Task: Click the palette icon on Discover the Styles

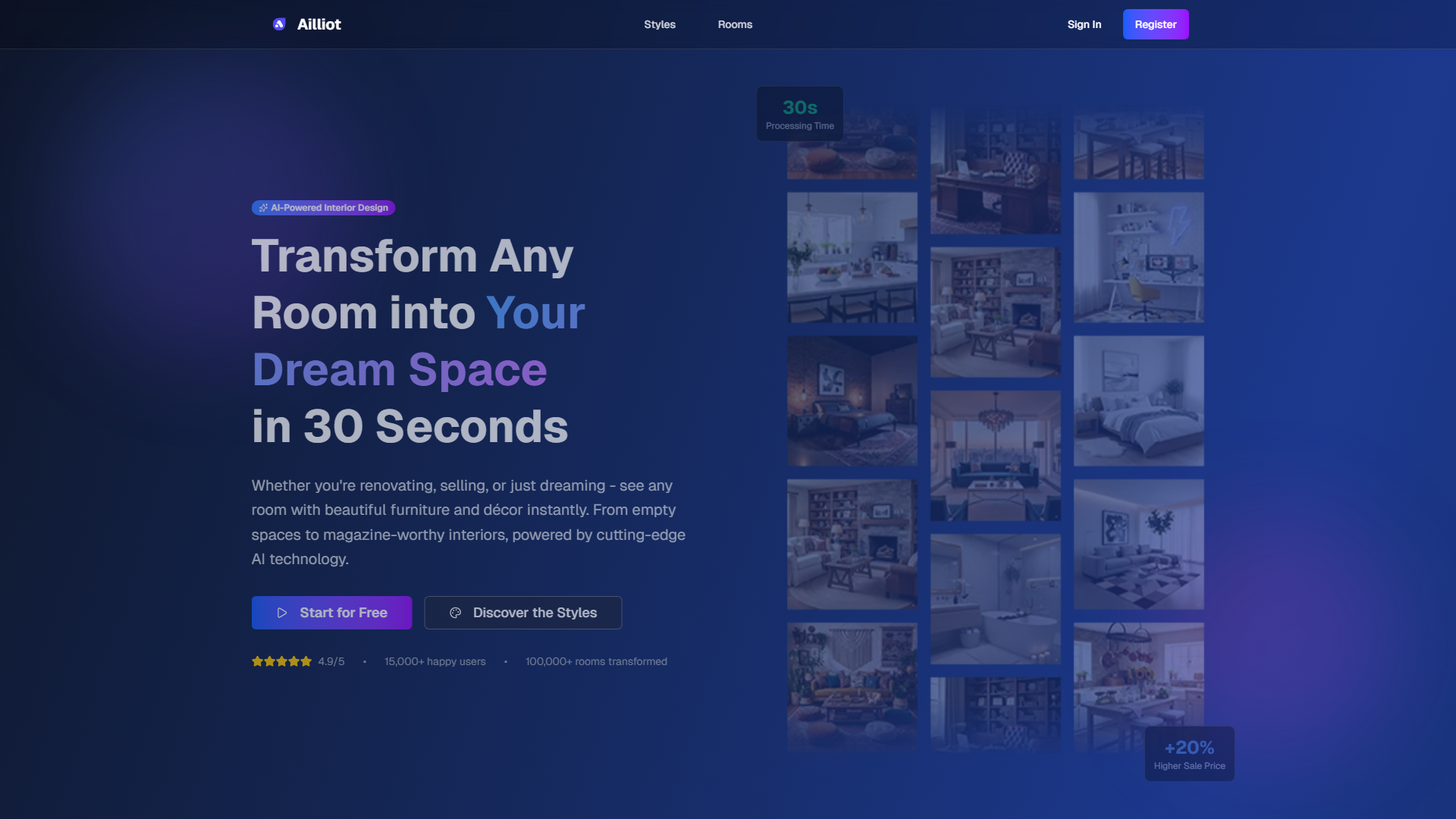Action: pos(456,613)
